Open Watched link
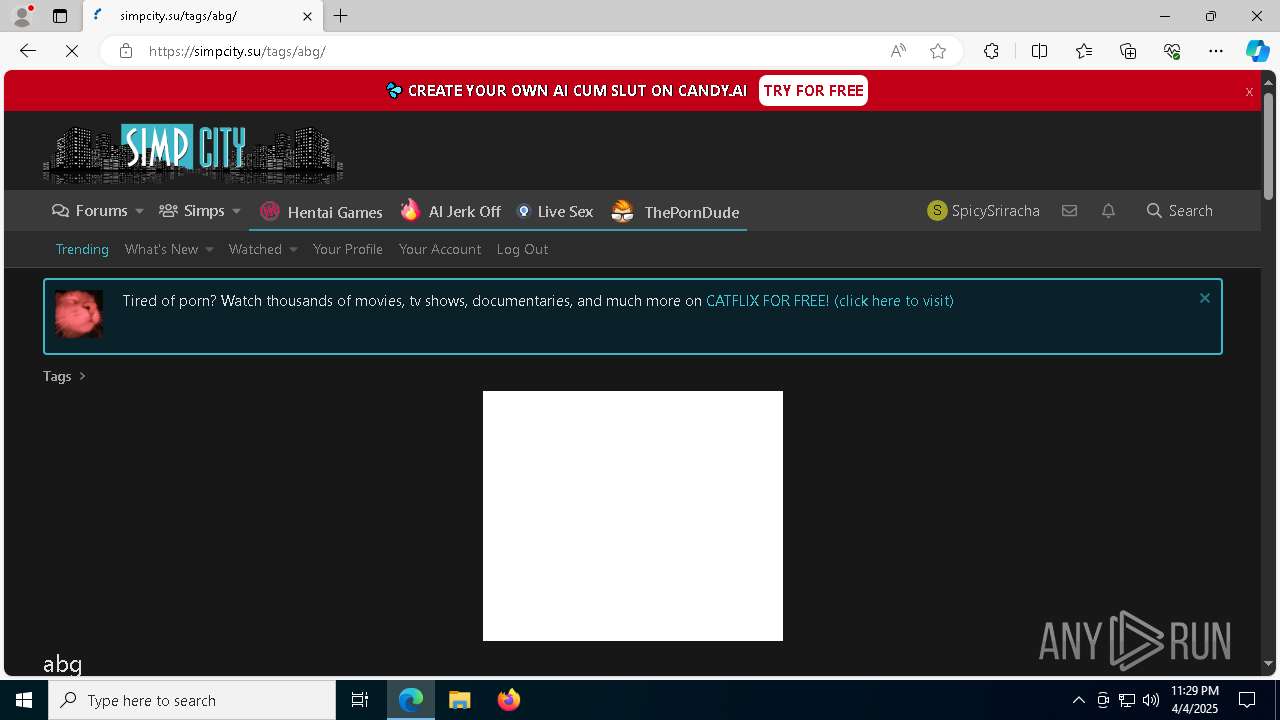 pos(255,249)
